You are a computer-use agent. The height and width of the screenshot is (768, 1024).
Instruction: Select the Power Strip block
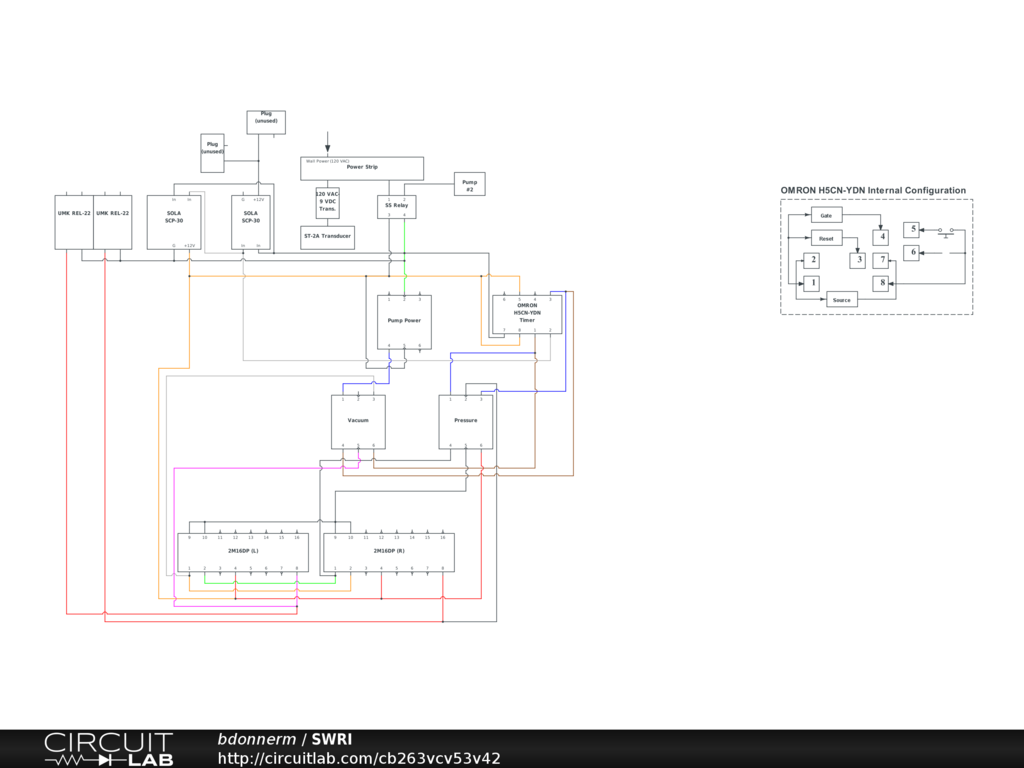362,168
